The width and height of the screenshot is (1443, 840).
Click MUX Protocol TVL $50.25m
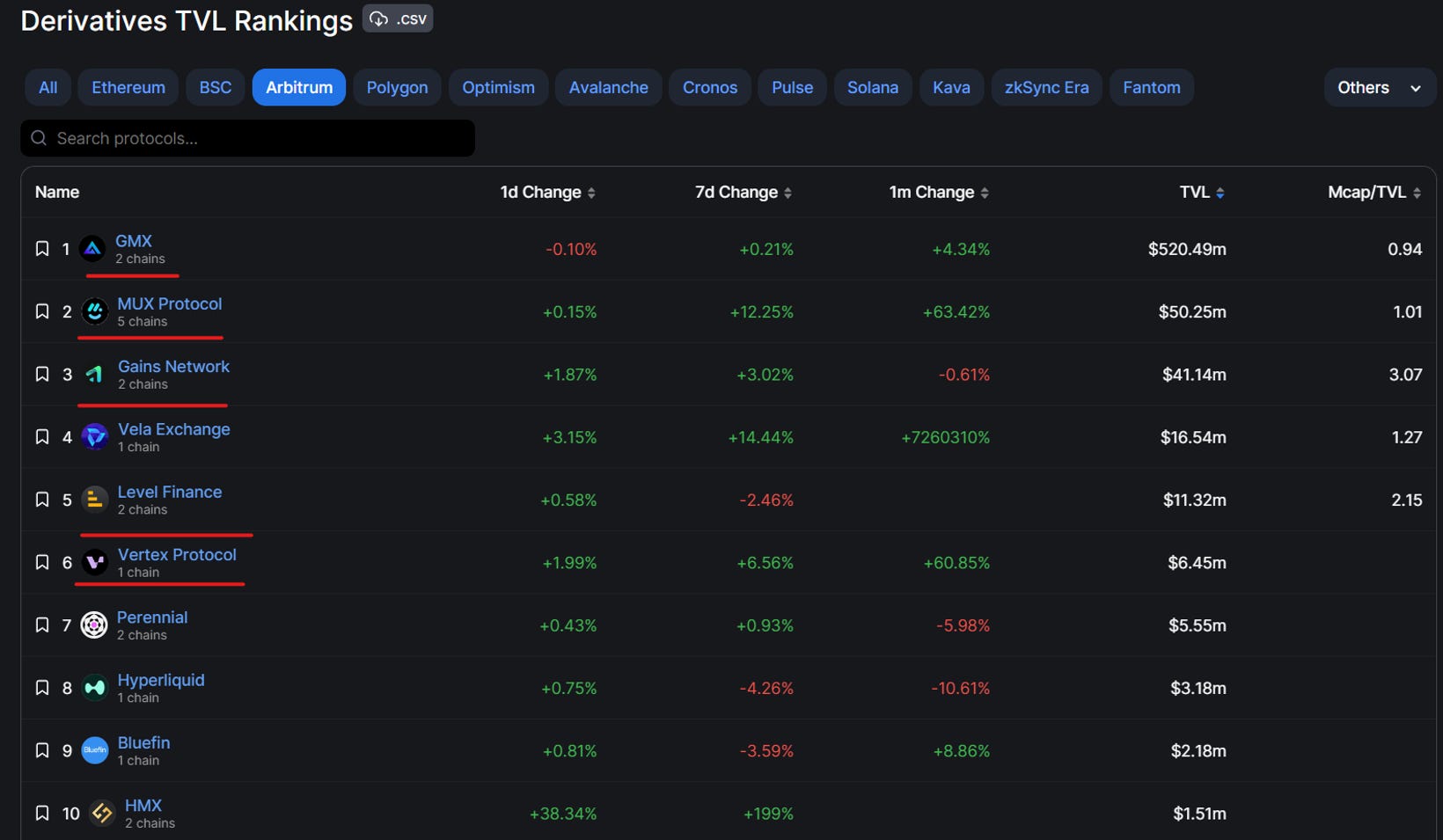[x=1192, y=311]
